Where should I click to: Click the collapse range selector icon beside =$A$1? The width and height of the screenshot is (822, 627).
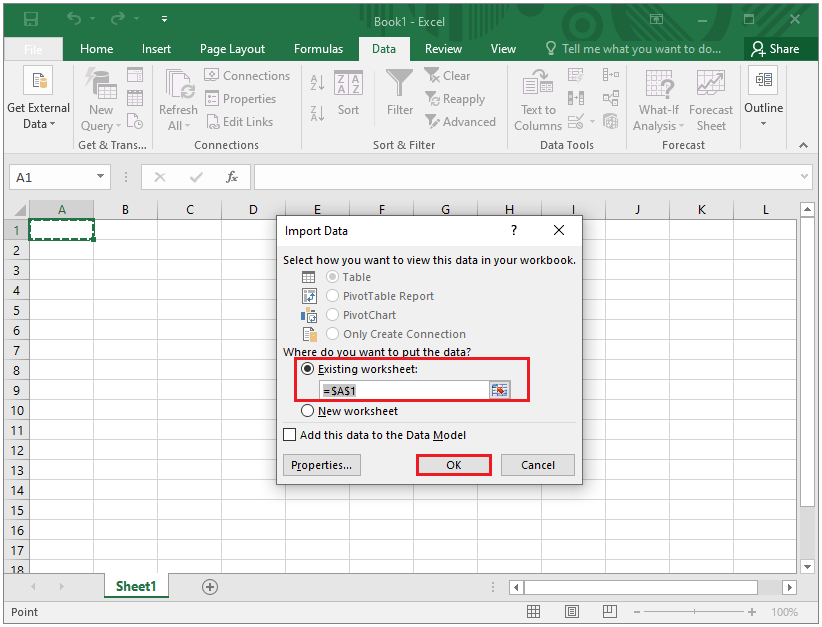499,390
